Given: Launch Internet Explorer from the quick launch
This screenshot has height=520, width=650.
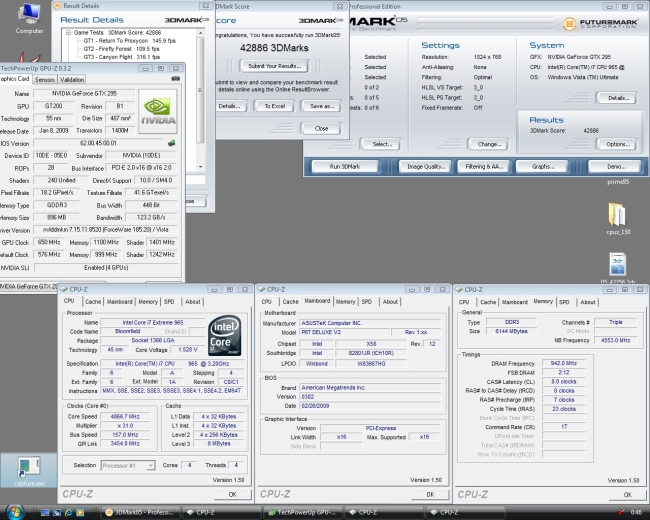Looking at the screenshot, I should click(68, 513).
